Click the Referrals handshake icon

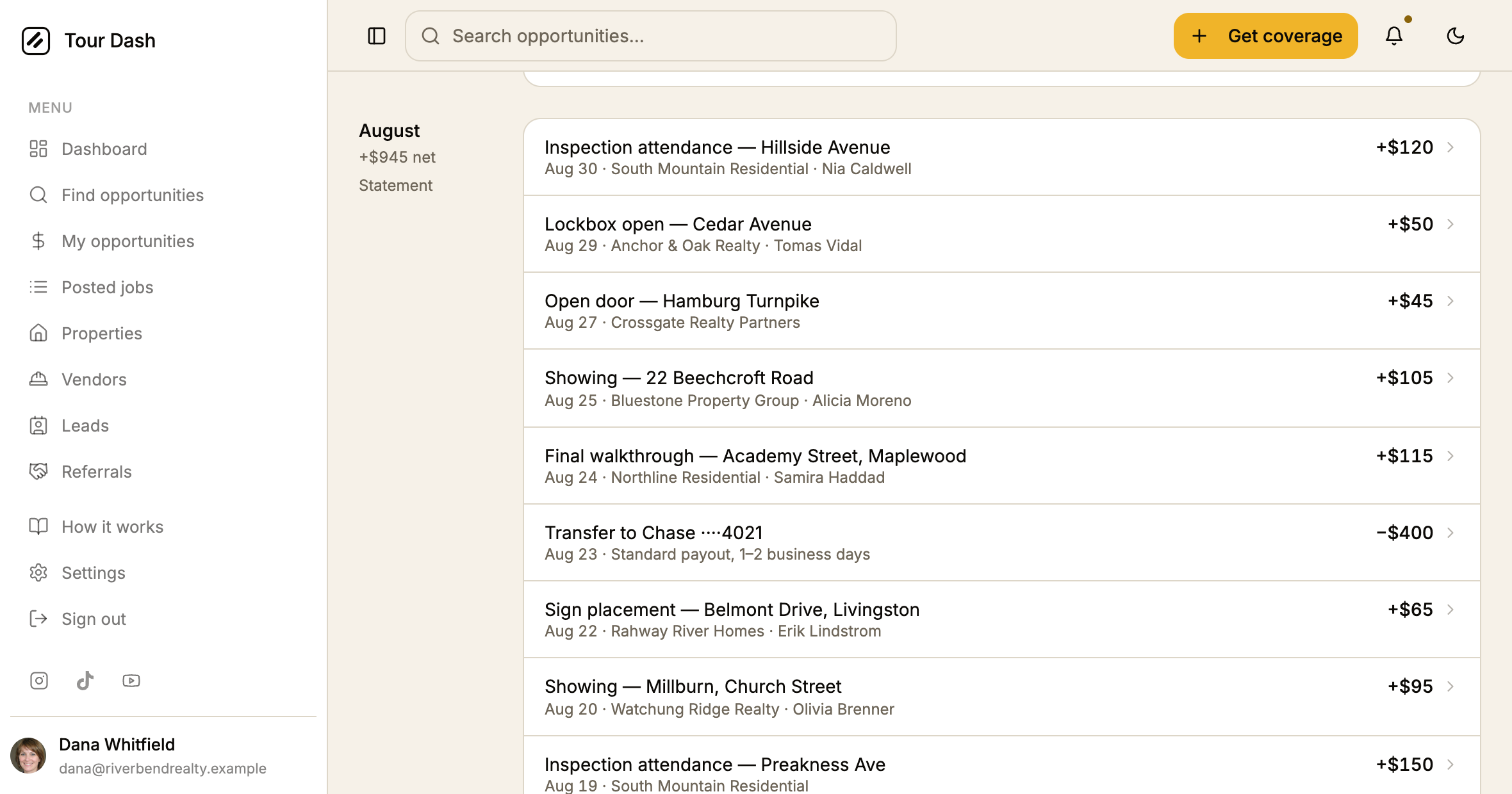coord(38,471)
